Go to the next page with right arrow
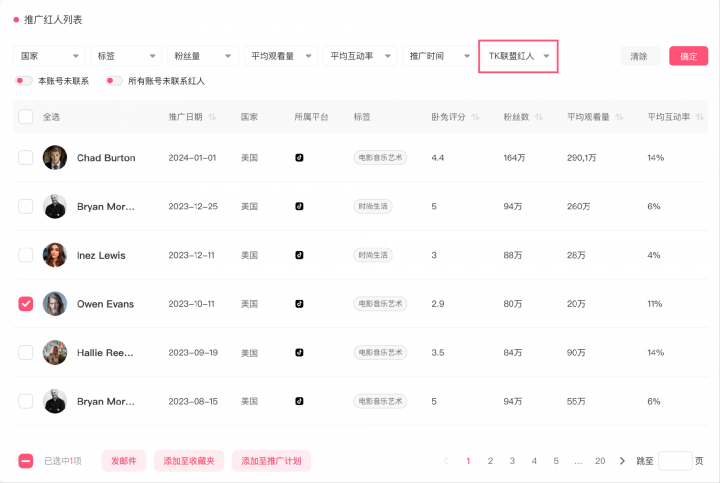The height and width of the screenshot is (483, 720). pyautogui.click(x=622, y=461)
